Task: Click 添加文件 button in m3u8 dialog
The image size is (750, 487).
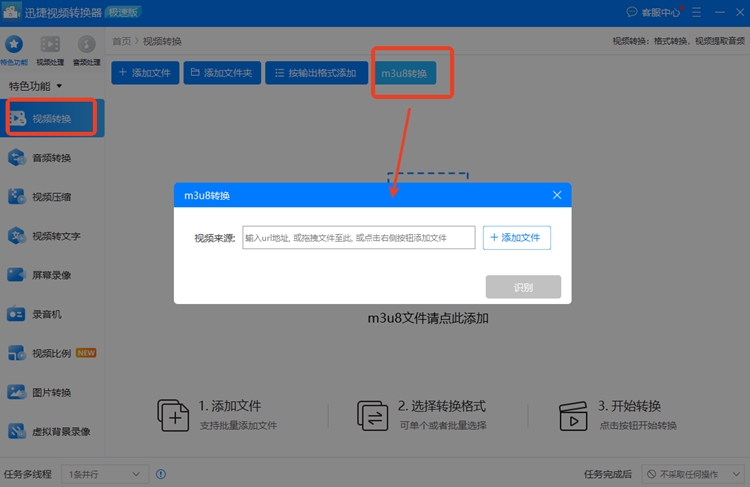Action: coord(517,238)
